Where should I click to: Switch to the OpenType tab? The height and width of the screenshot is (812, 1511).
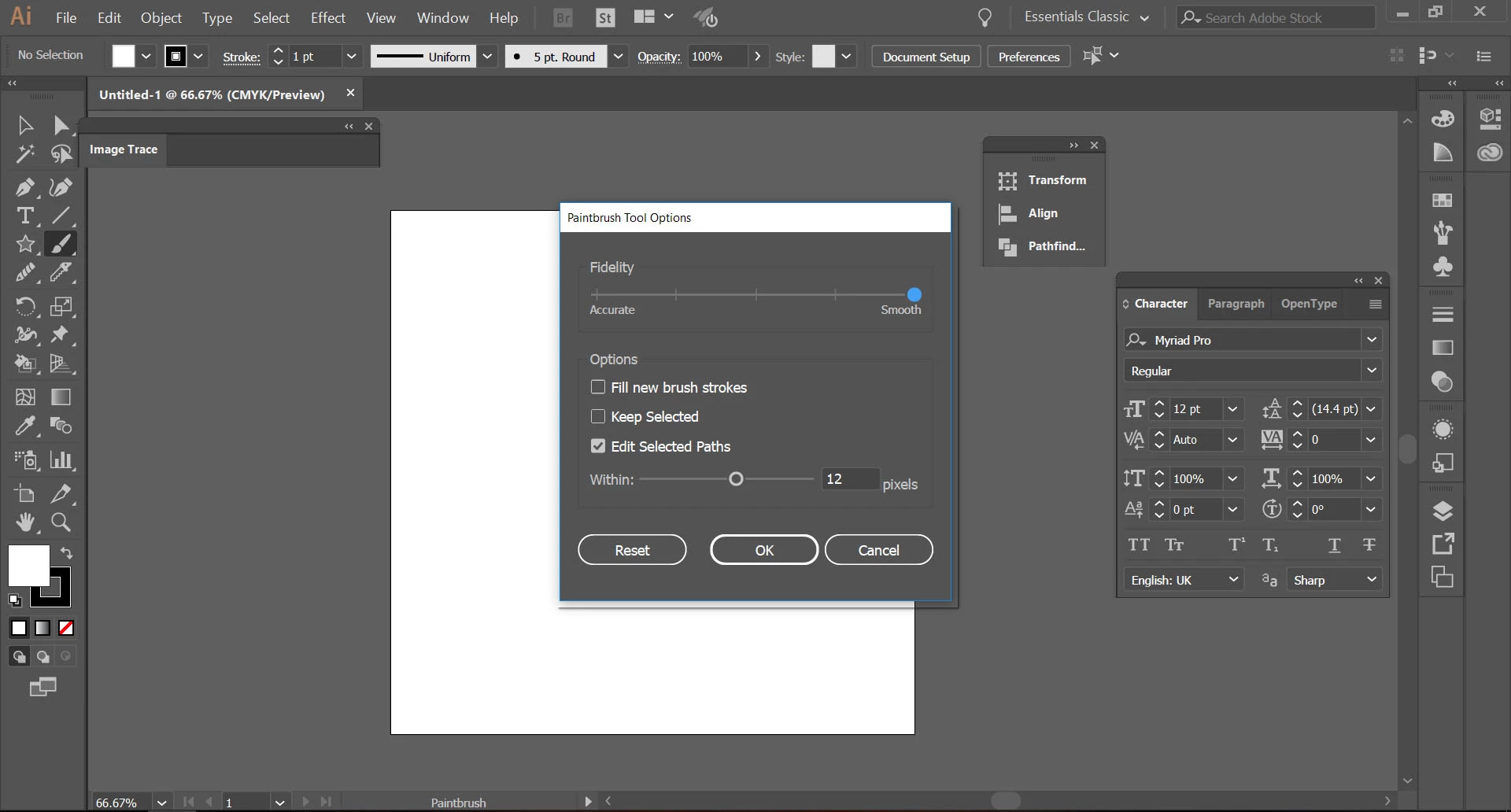point(1309,304)
